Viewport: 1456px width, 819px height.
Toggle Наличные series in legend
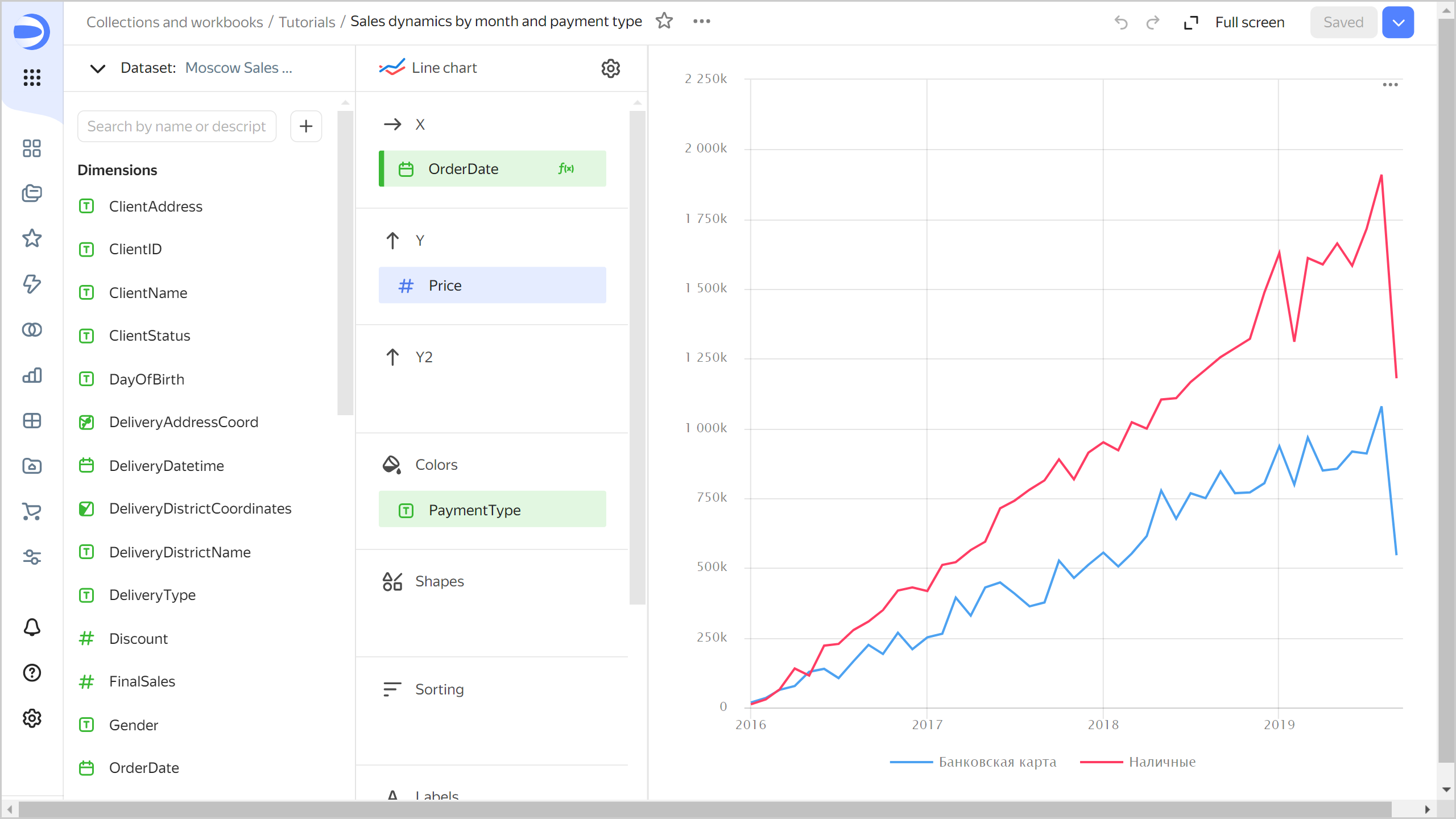(1161, 762)
